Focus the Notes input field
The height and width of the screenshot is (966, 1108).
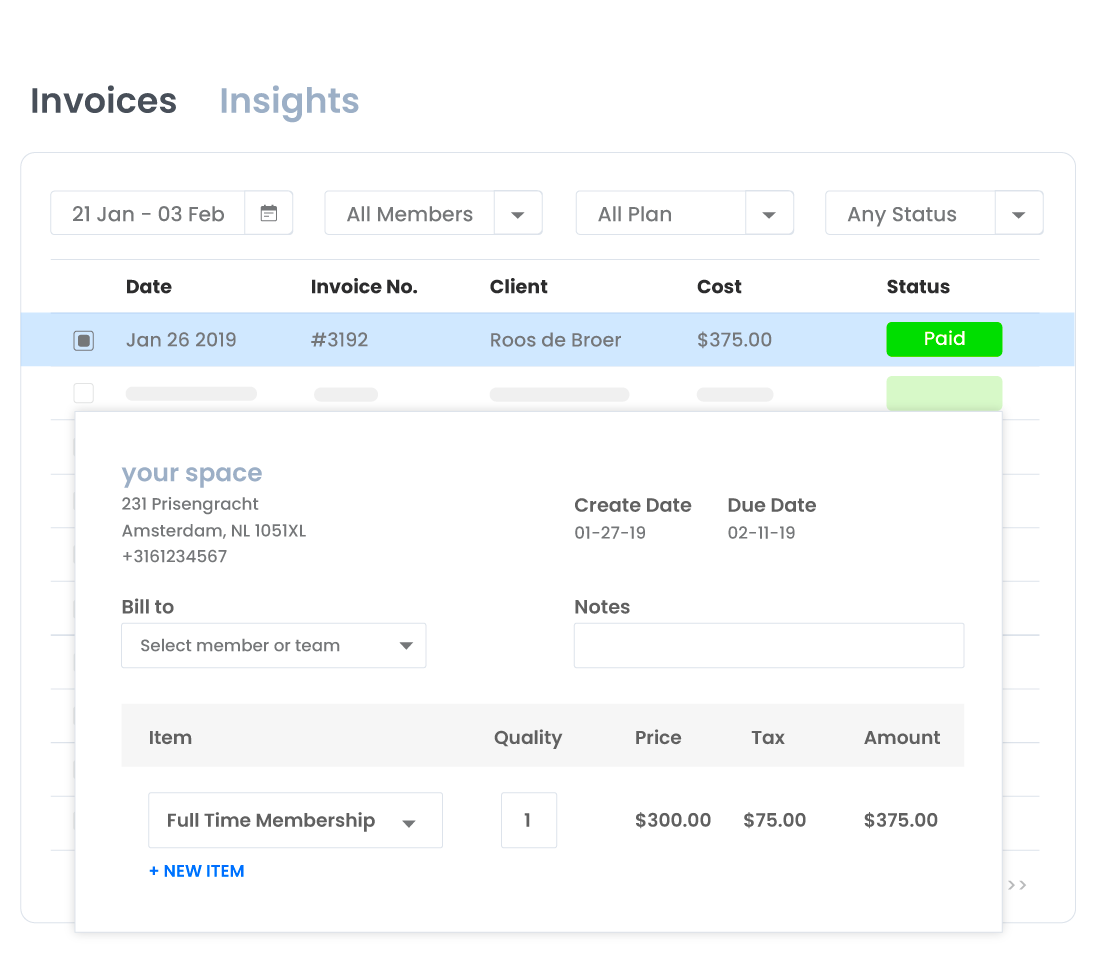769,645
